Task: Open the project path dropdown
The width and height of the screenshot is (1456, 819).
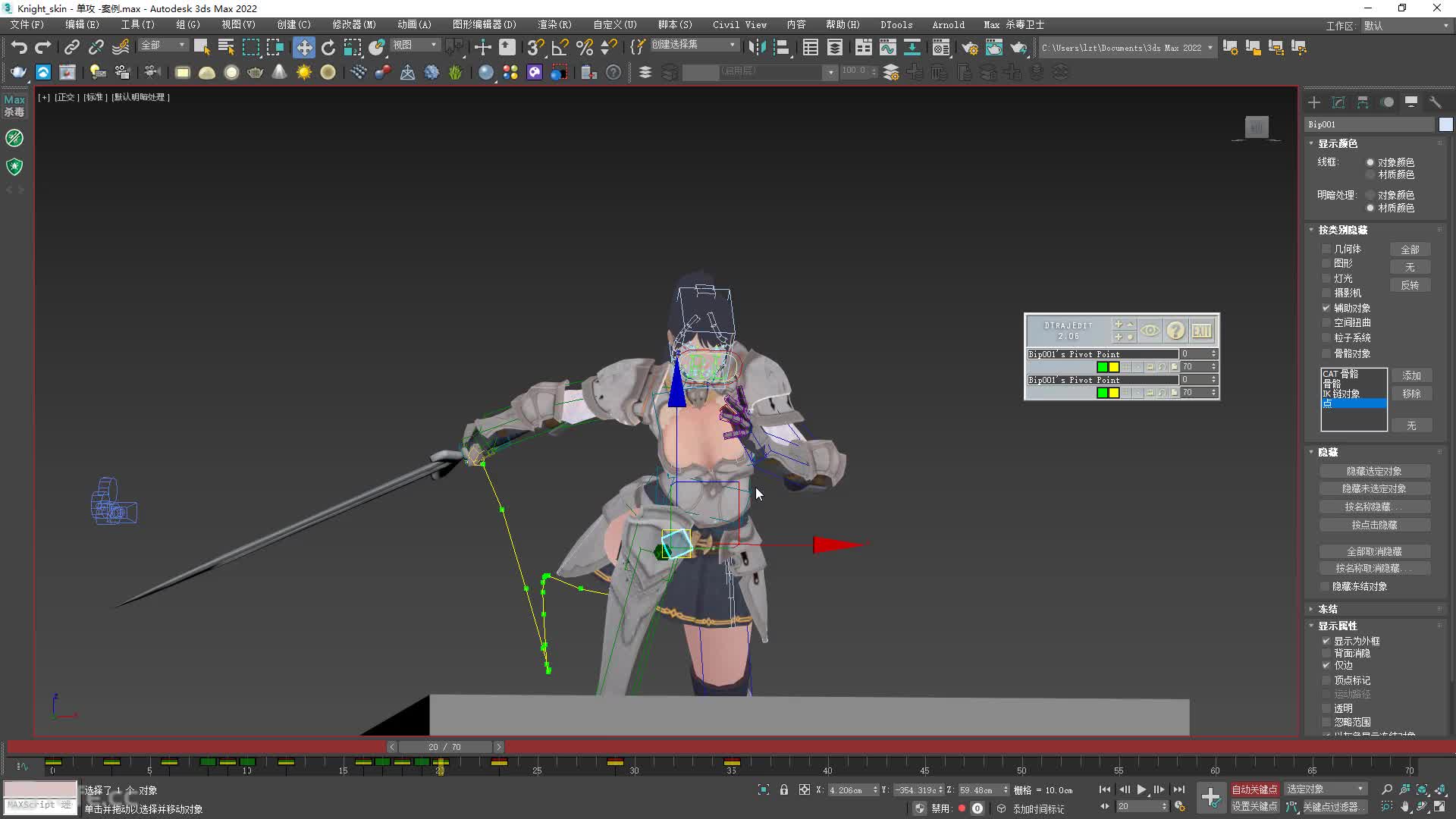Action: point(1127,47)
